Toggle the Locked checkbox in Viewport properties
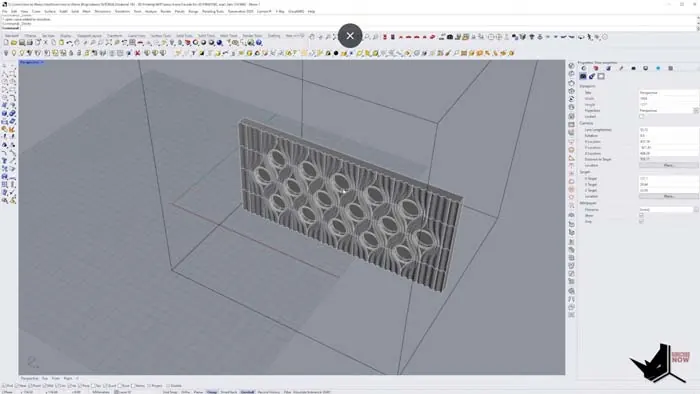Image resolution: width=700 pixels, height=394 pixels. click(x=642, y=116)
